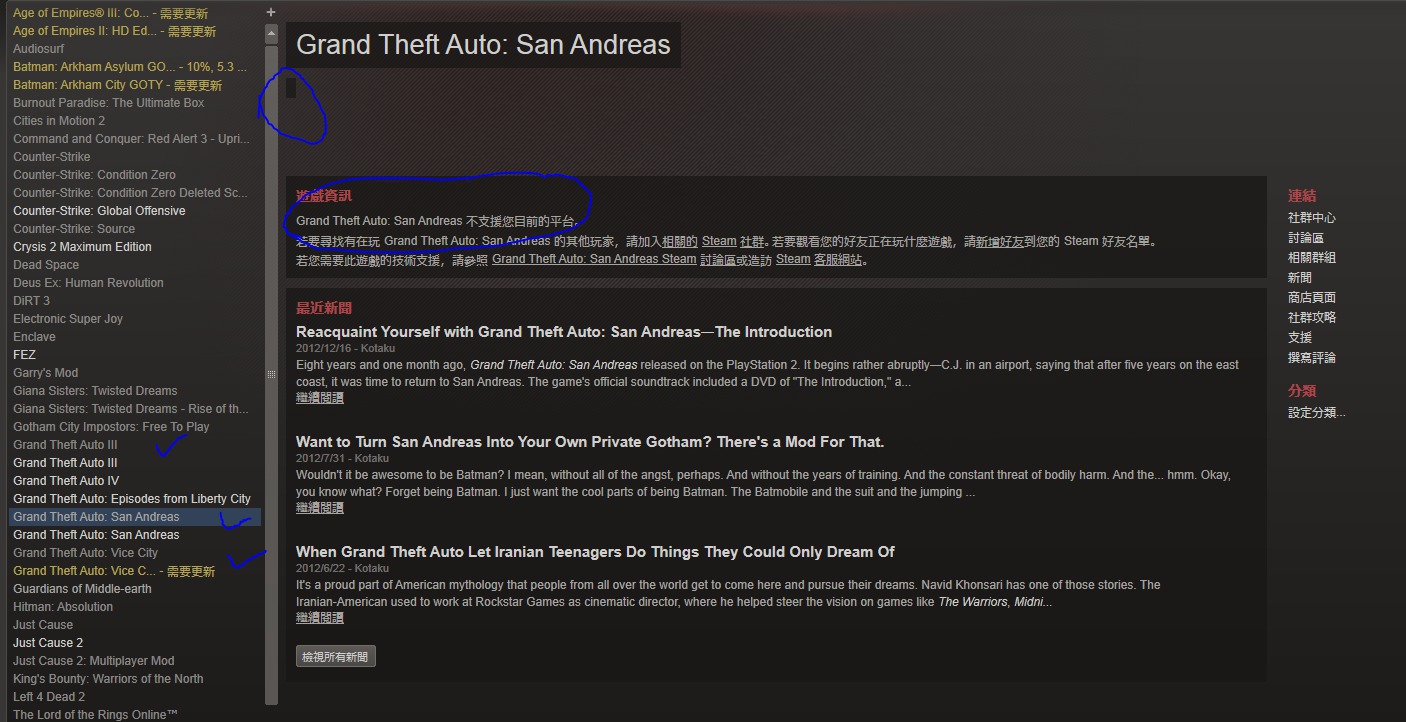Select Just Cause 2 in the game list
This screenshot has width=1406, height=722.
[x=48, y=643]
